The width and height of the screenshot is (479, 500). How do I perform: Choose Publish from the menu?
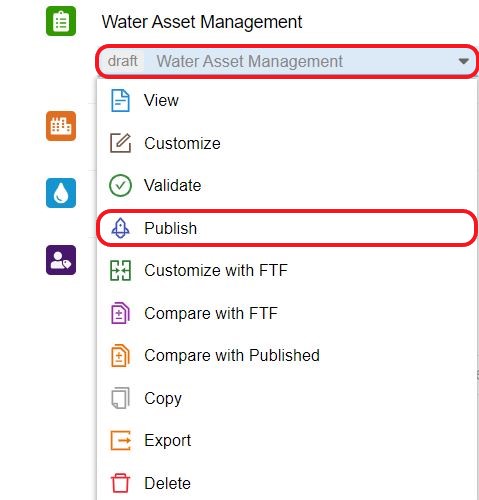pyautogui.click(x=287, y=228)
